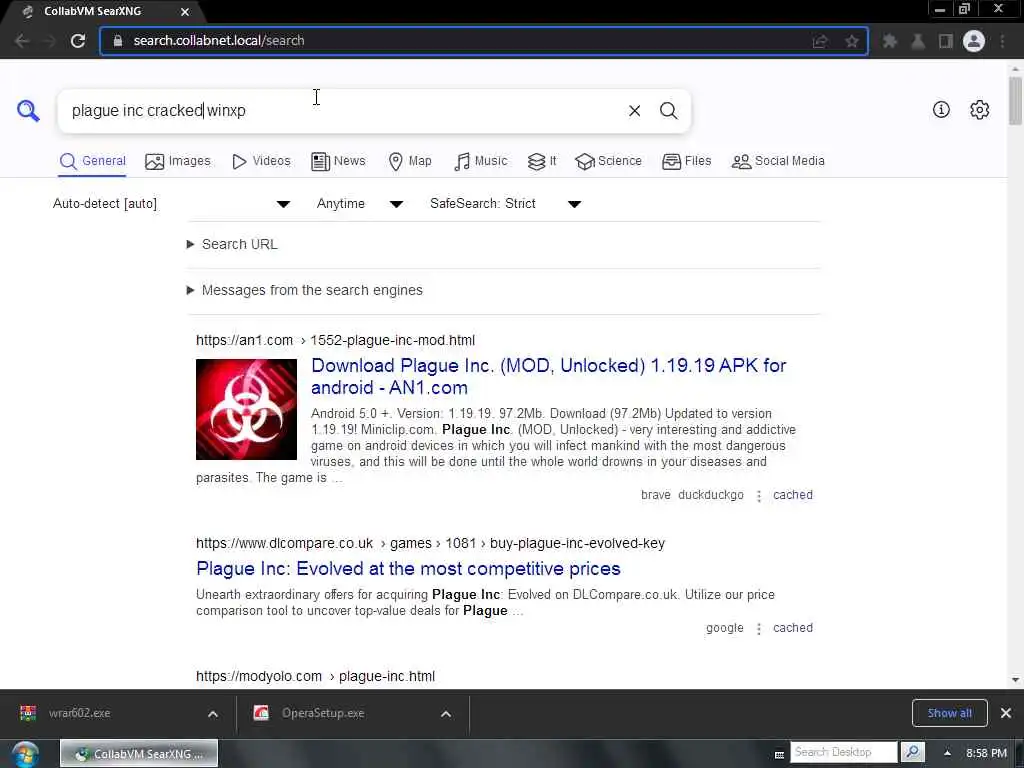Click the CollabVM SearXNG taskbar button
Viewport: 1024px width, 768px height.
pyautogui.click(x=139, y=754)
